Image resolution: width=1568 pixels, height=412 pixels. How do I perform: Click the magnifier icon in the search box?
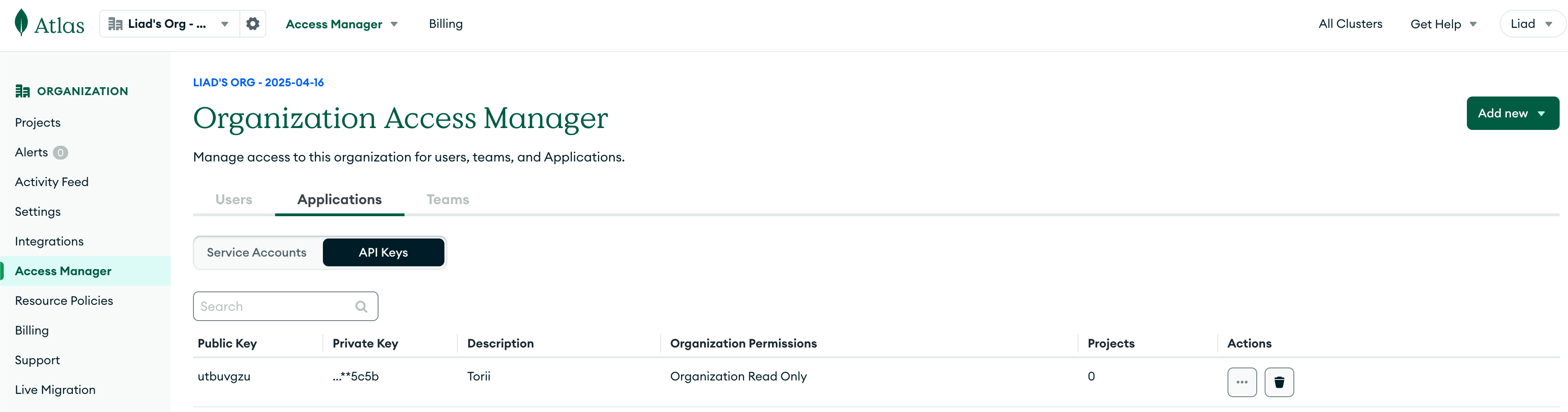pyautogui.click(x=361, y=306)
